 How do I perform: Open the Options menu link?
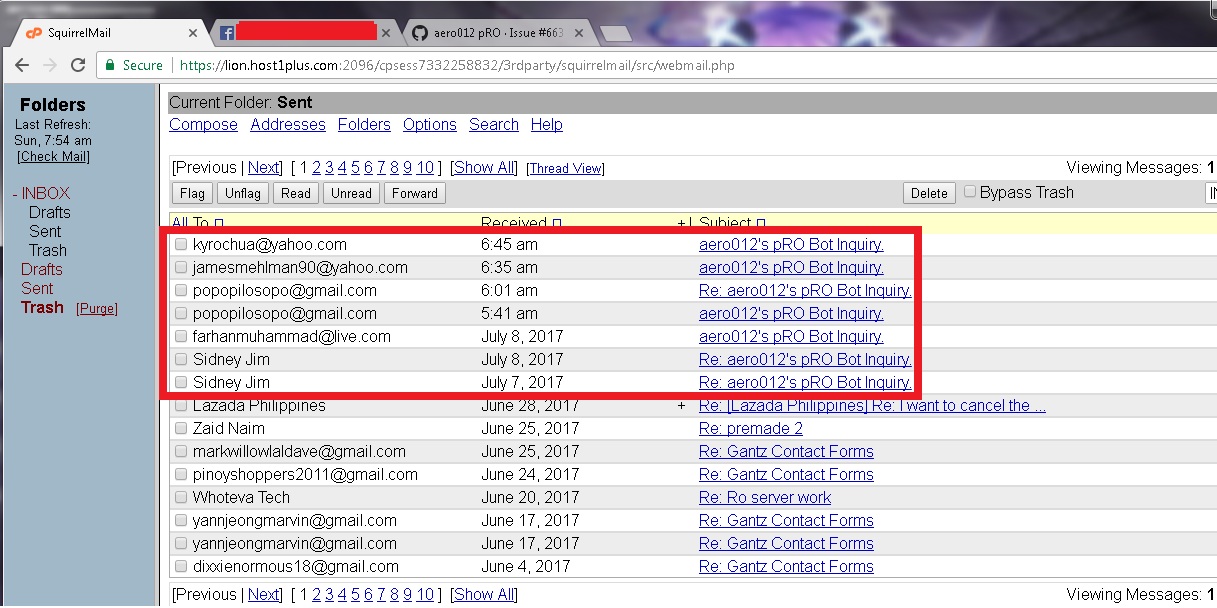point(430,124)
